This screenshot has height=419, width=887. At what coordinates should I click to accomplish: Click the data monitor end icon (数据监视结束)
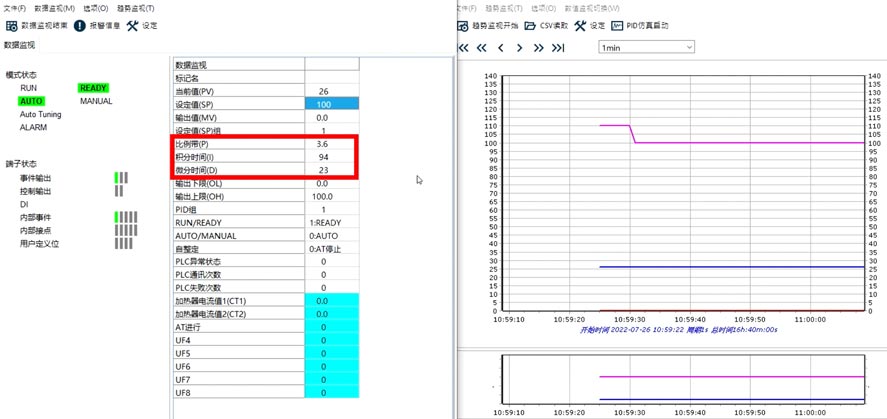click(x=13, y=25)
